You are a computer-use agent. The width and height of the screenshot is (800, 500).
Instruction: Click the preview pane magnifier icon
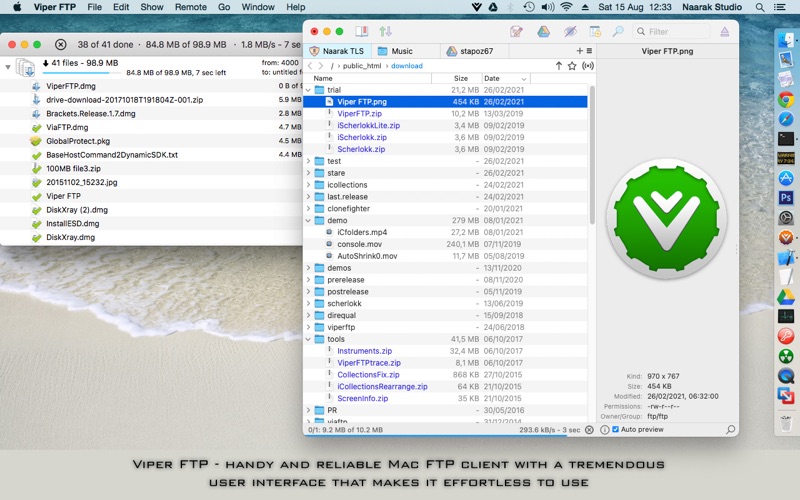pos(731,430)
